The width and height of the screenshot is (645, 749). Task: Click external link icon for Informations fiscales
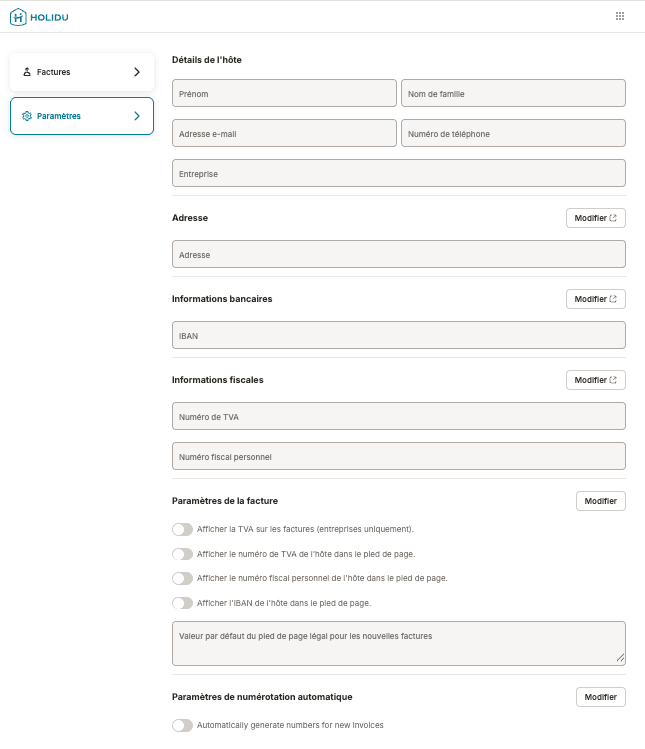pos(613,380)
